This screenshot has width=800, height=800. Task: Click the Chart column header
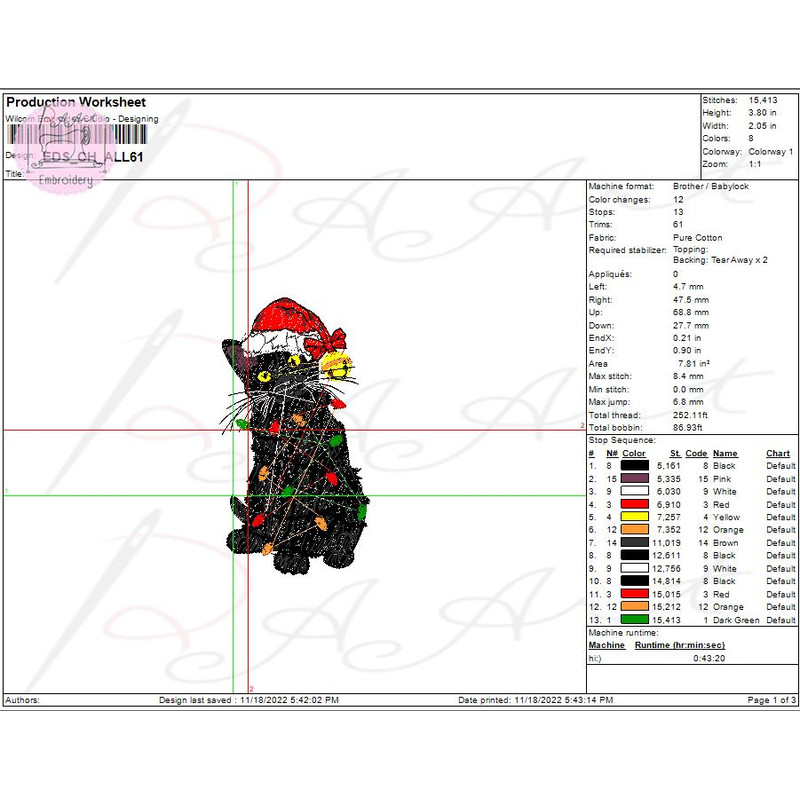778,453
